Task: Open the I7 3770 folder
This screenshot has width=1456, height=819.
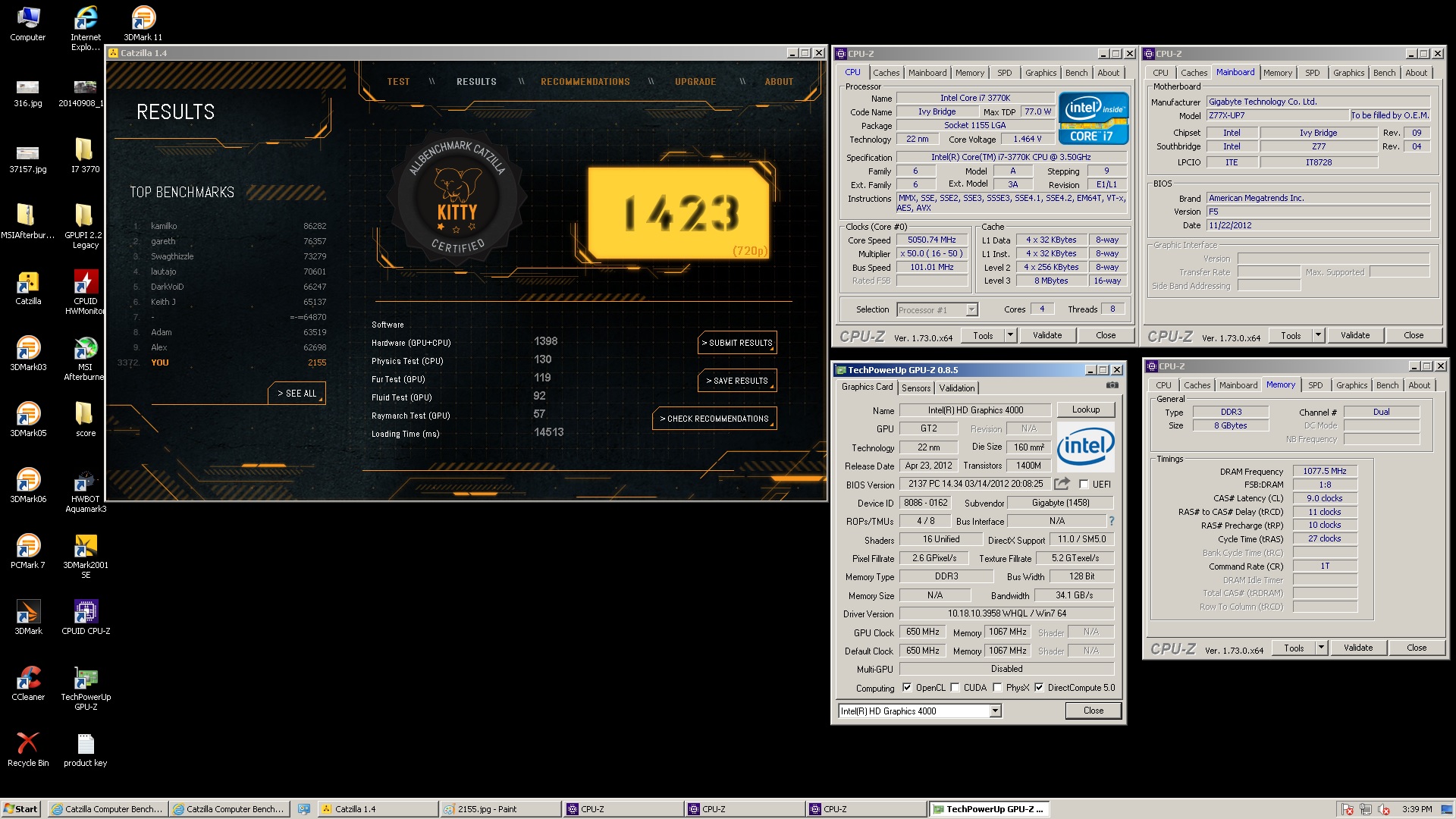Action: coord(85,155)
